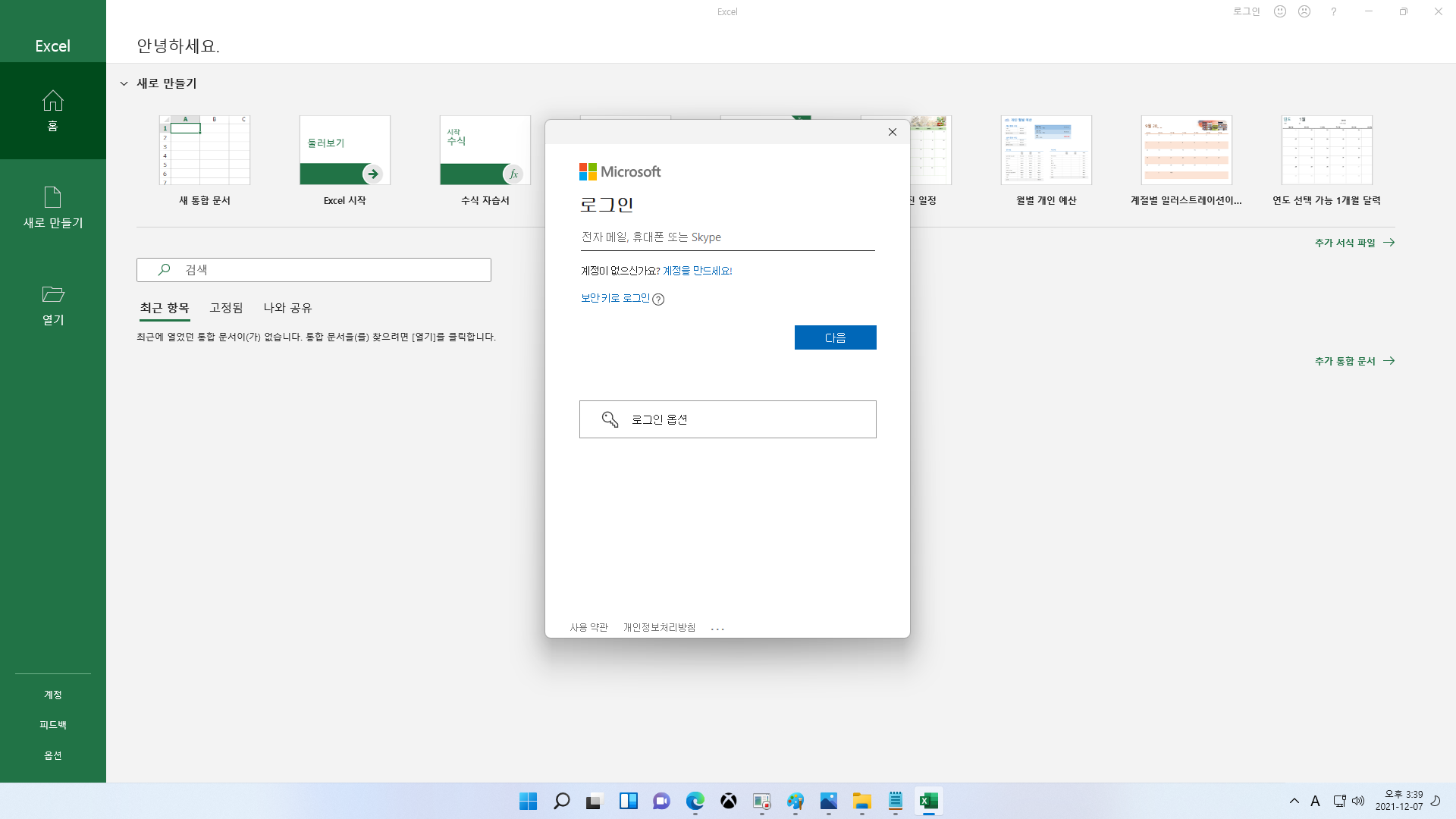
Task: Close the Microsoft login dialog
Action: (893, 132)
